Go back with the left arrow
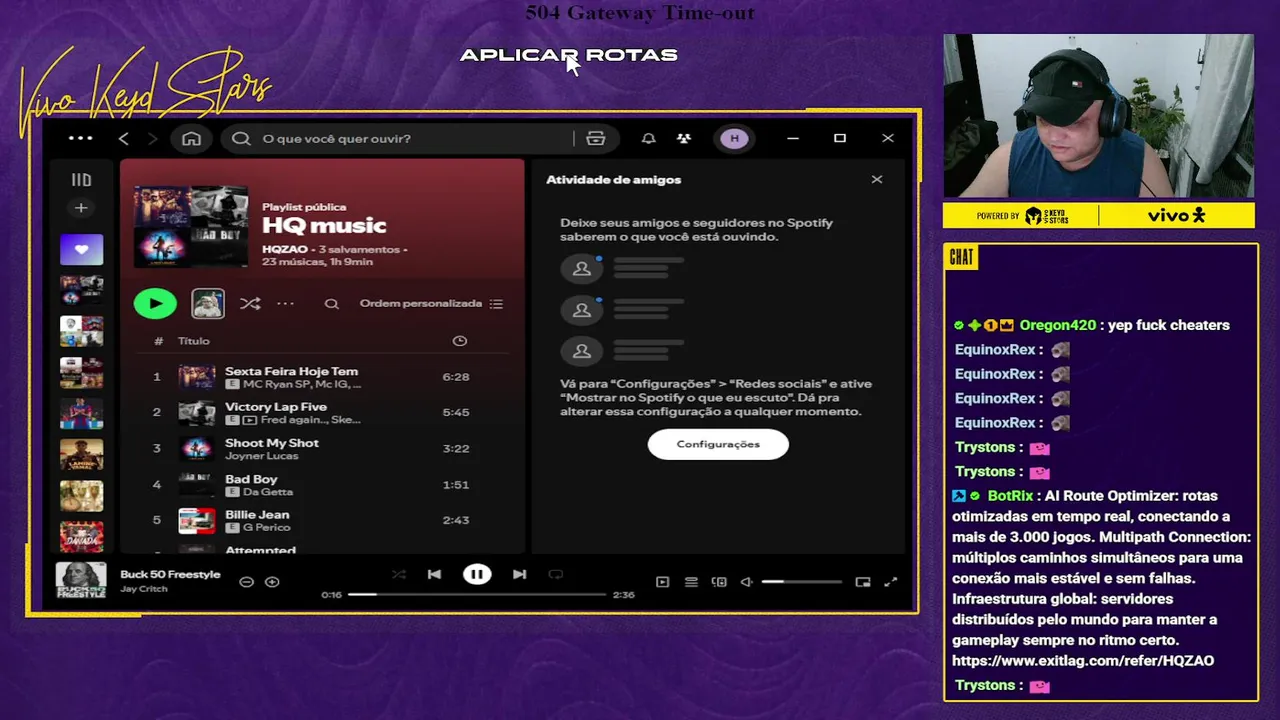Viewport: 1280px width, 720px height. (x=124, y=138)
